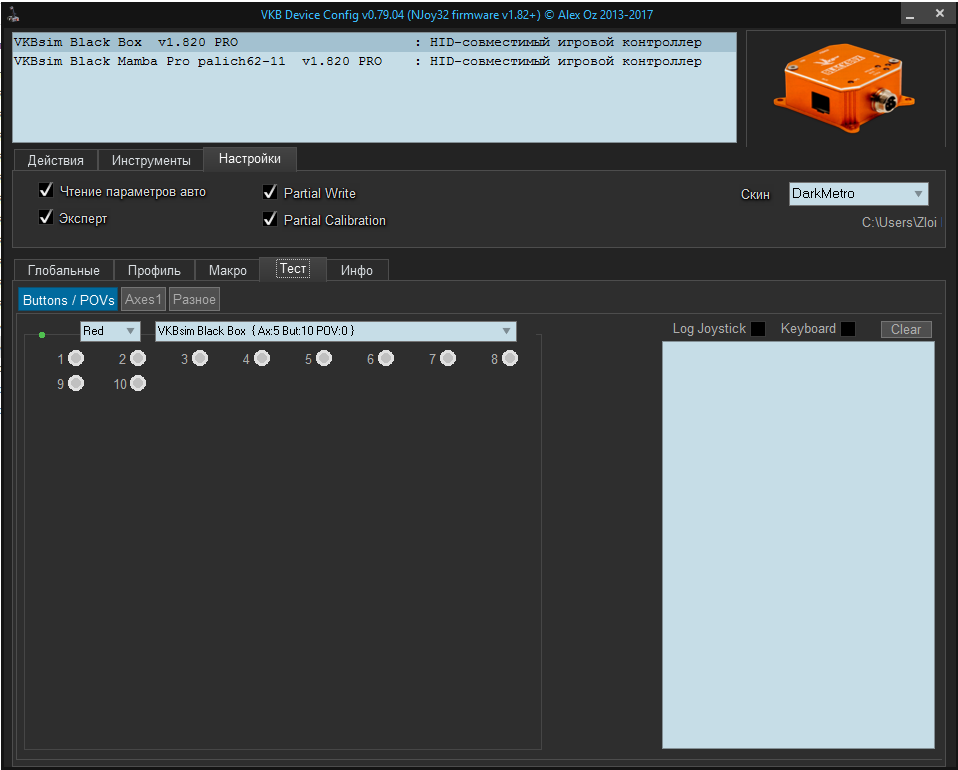The width and height of the screenshot is (958, 770).
Task: Open the VKBsim Black Box device dropdown
Action: point(335,331)
